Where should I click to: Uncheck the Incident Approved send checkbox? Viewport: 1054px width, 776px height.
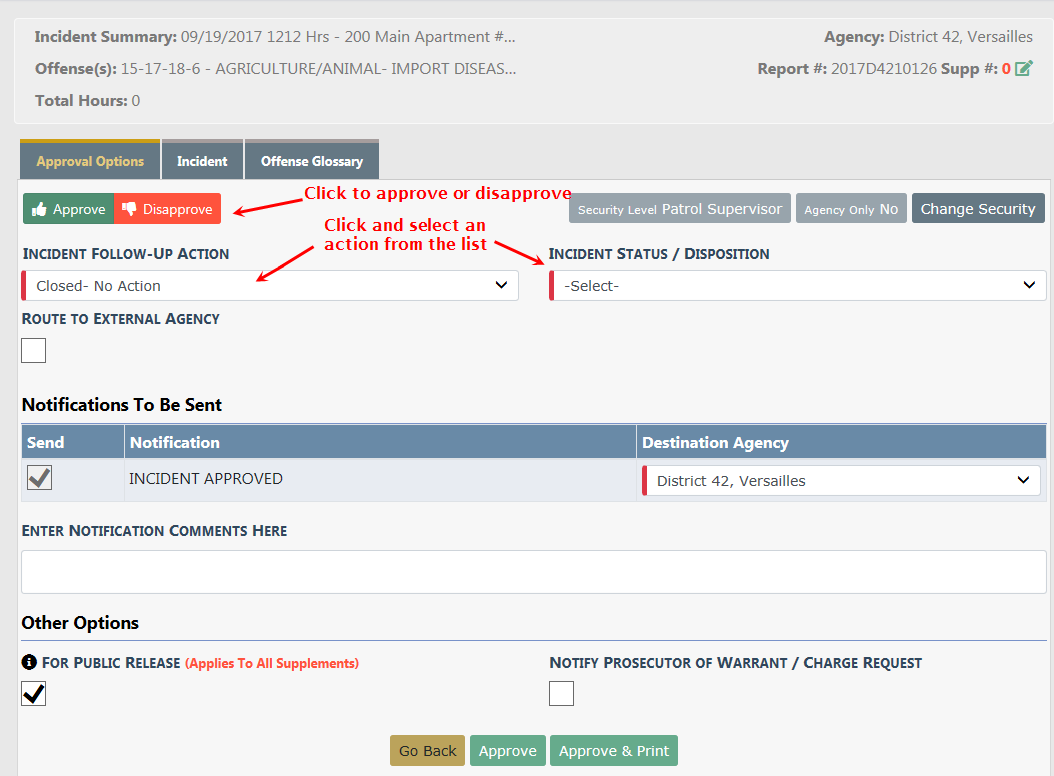[40, 479]
